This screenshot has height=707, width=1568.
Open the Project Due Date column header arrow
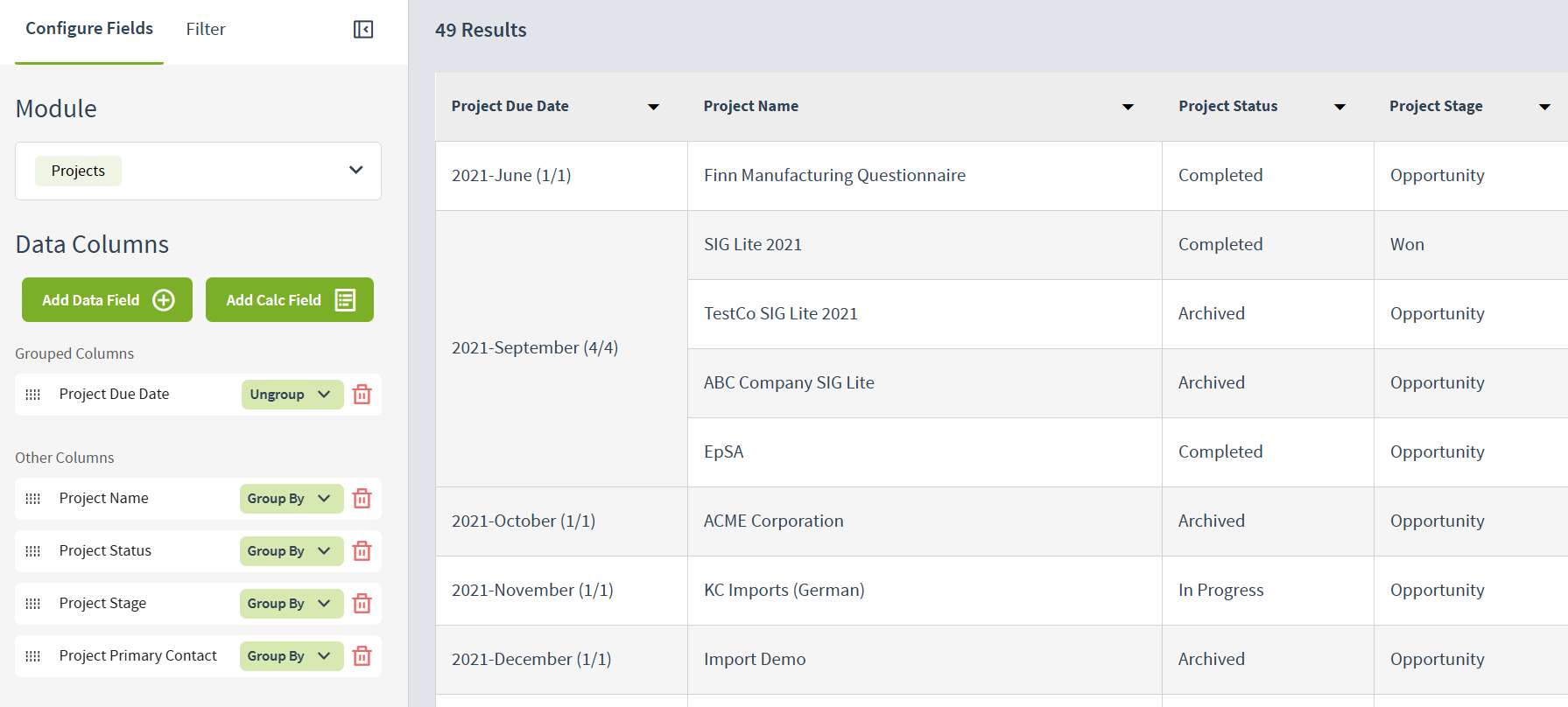coord(653,107)
